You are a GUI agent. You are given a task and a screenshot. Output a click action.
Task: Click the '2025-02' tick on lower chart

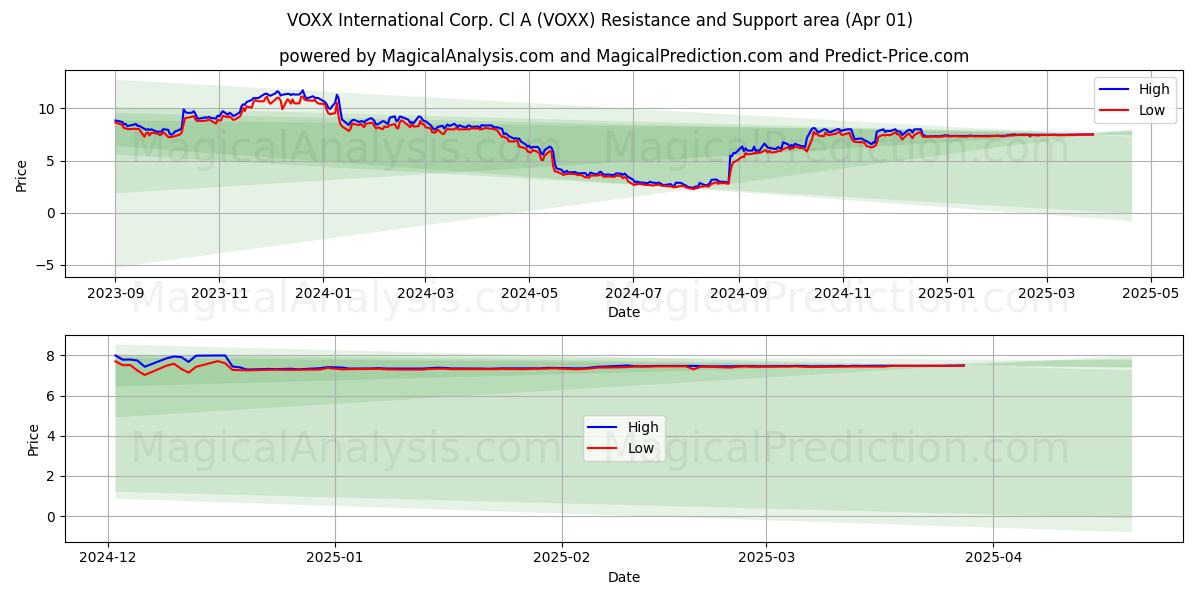point(562,558)
